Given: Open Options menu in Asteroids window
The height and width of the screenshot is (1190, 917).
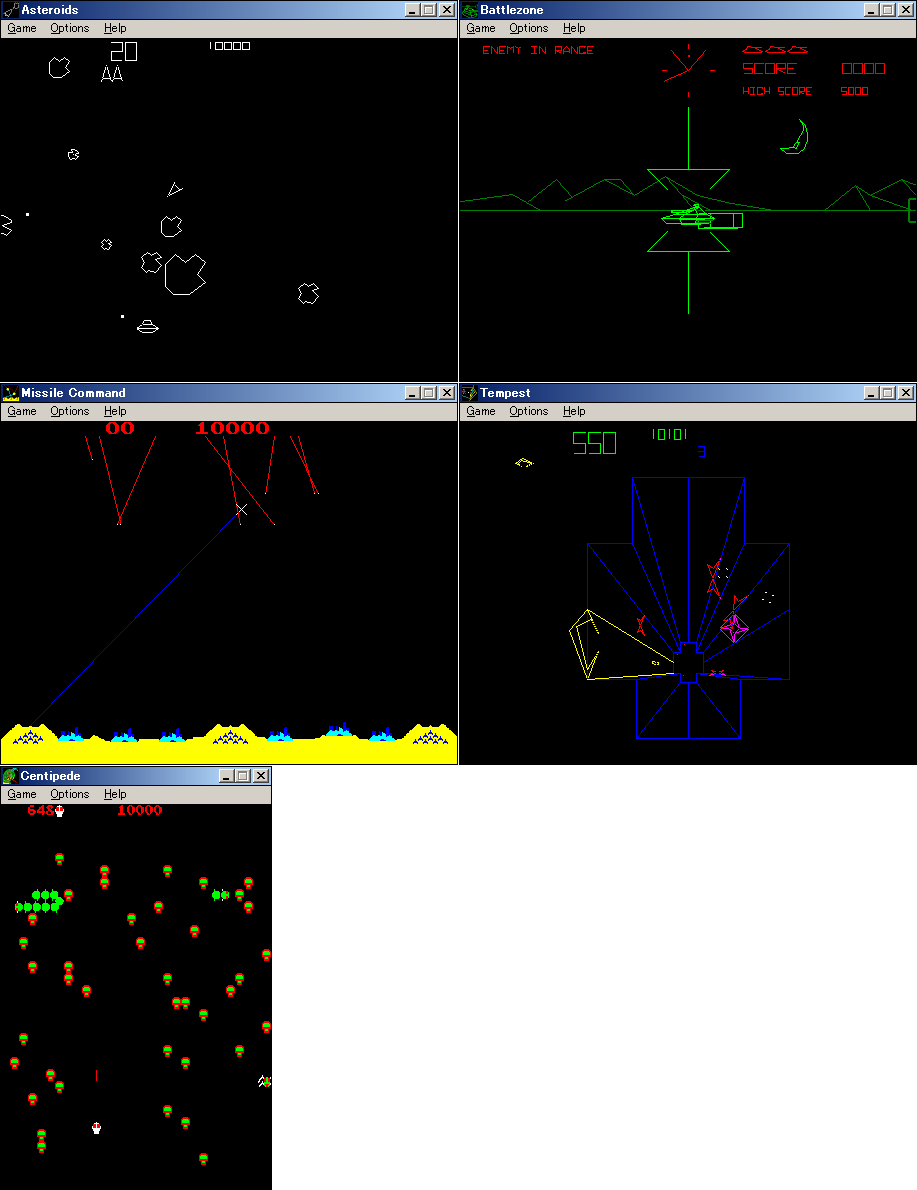Looking at the screenshot, I should point(70,28).
